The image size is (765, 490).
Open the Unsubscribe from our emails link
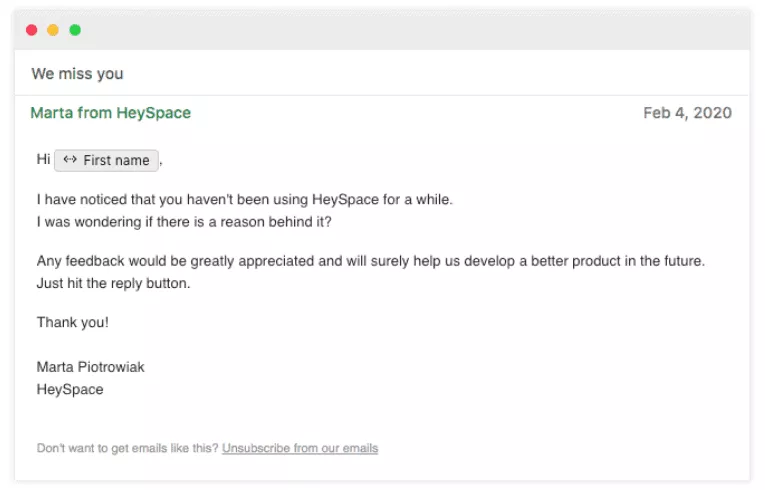click(x=300, y=448)
